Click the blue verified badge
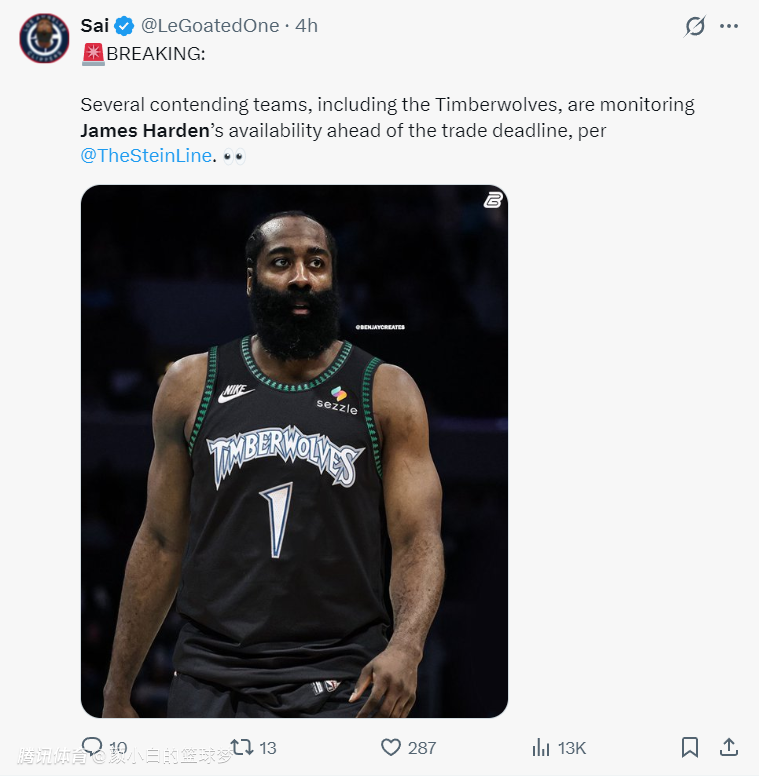The height and width of the screenshot is (780, 759). point(124,26)
